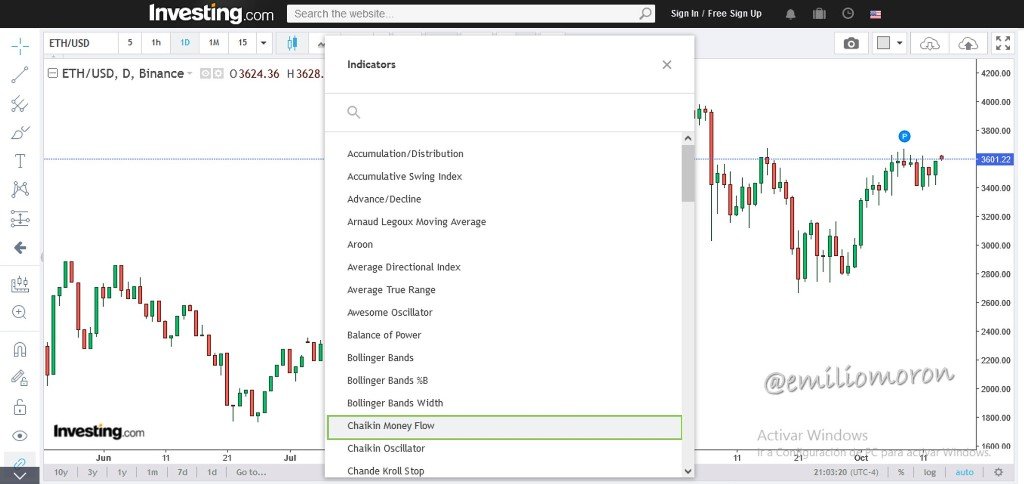Close the Indicators dialog
The width and height of the screenshot is (1024, 484).
667,65
